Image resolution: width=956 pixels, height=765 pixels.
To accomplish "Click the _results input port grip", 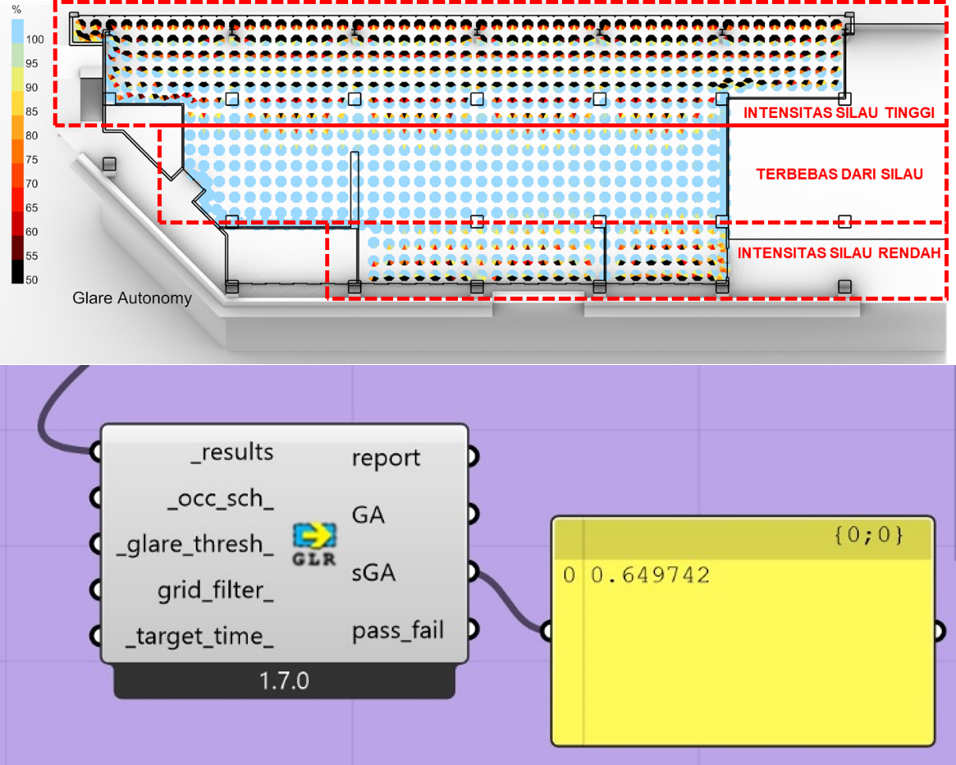I will pos(97,453).
